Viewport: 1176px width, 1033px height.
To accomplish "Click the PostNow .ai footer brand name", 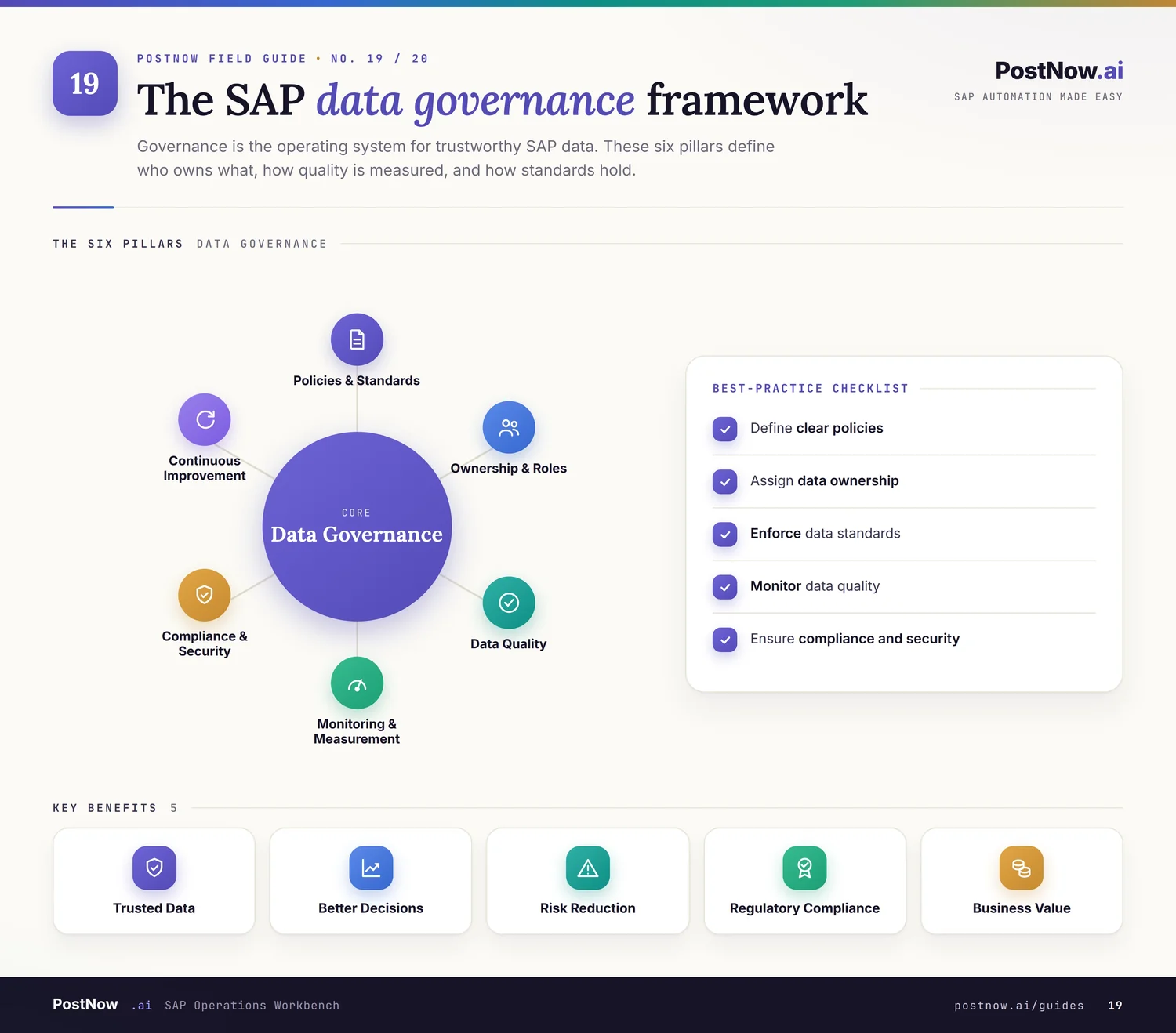I will [x=102, y=1005].
